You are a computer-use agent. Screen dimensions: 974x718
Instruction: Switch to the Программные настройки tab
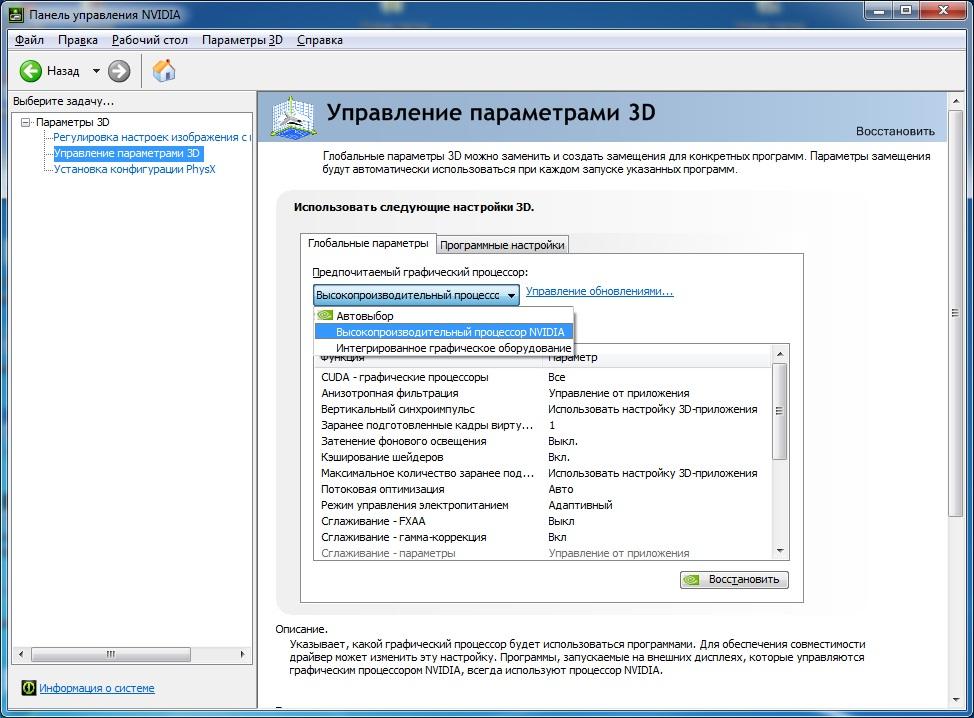502,245
